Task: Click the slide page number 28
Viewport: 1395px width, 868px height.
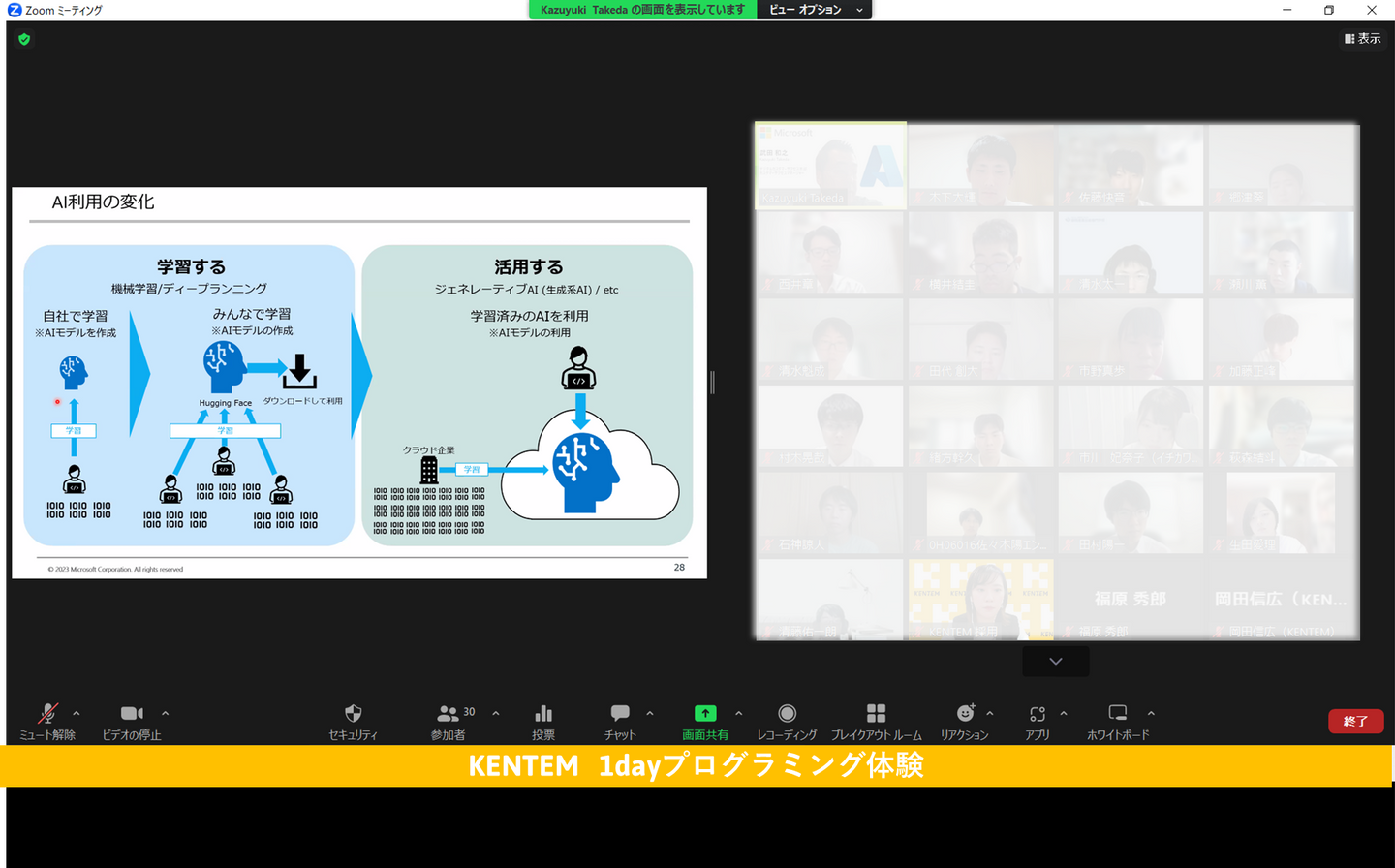Action: [679, 568]
